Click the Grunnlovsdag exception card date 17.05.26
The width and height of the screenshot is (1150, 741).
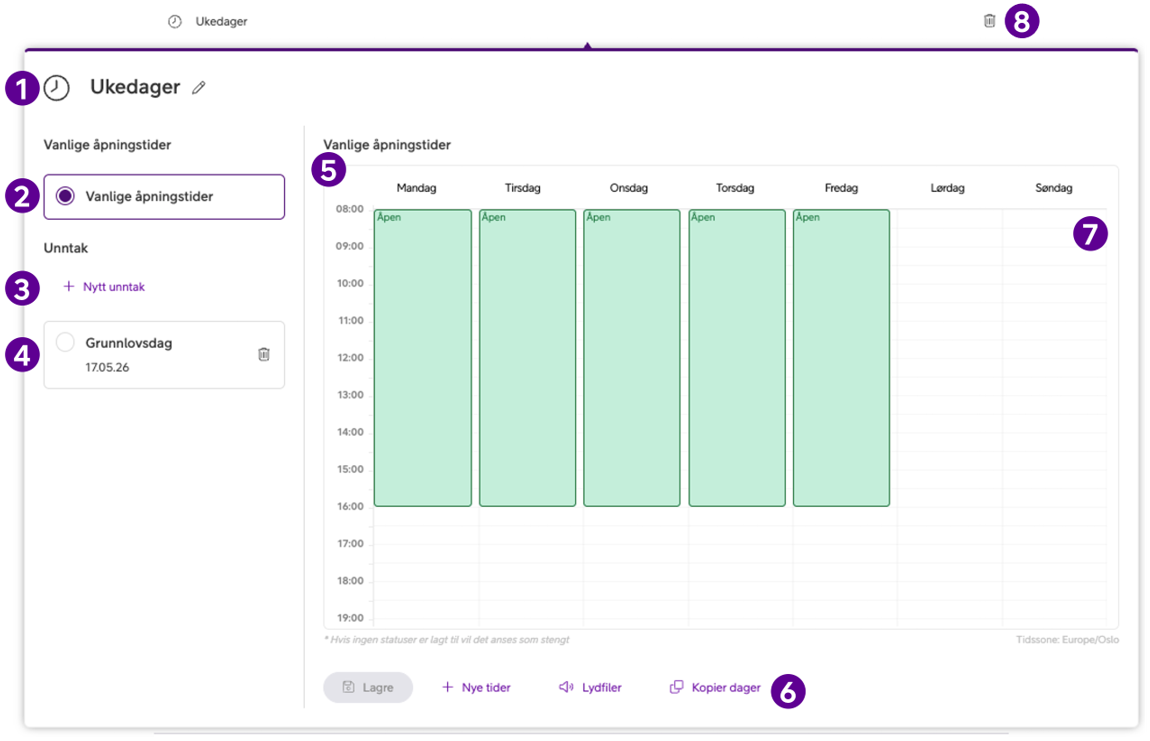(x=107, y=367)
